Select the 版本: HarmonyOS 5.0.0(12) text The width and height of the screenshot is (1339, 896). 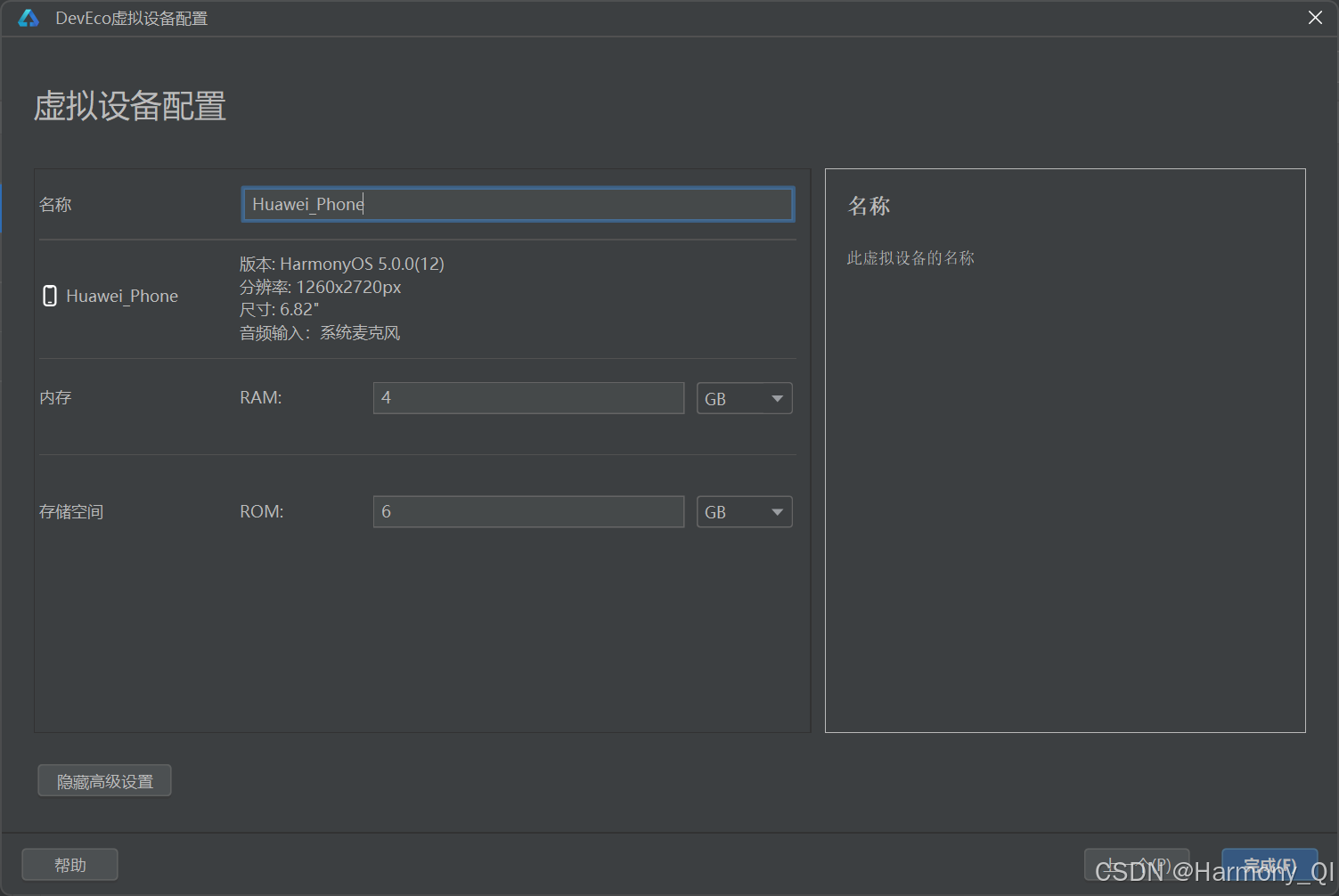tap(342, 264)
